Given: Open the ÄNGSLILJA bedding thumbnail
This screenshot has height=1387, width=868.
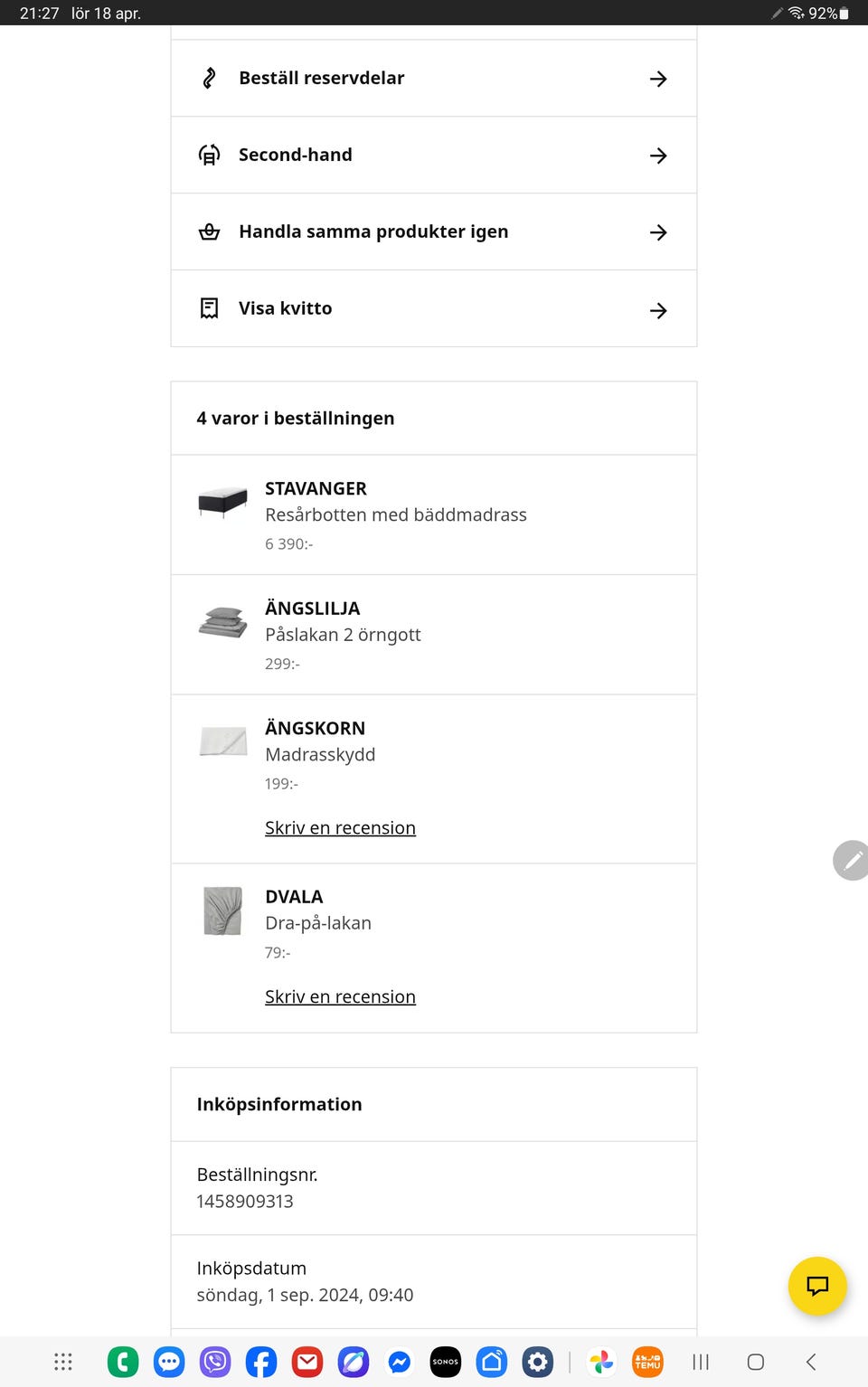Looking at the screenshot, I should pyautogui.click(x=222, y=621).
